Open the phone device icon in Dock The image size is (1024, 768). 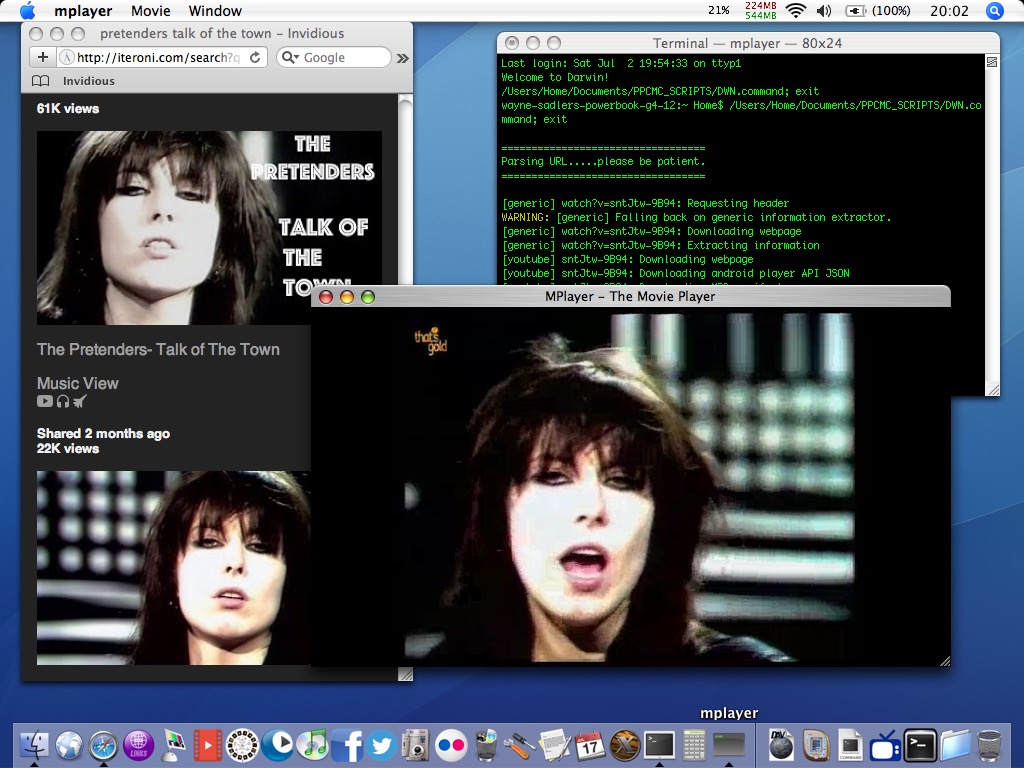816,745
